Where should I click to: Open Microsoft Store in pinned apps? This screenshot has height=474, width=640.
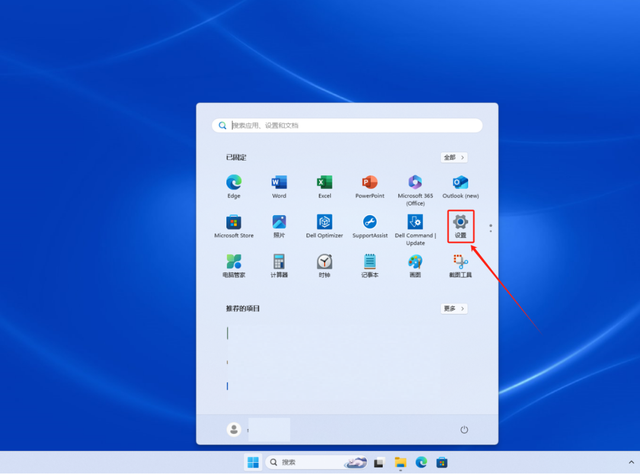[234, 226]
